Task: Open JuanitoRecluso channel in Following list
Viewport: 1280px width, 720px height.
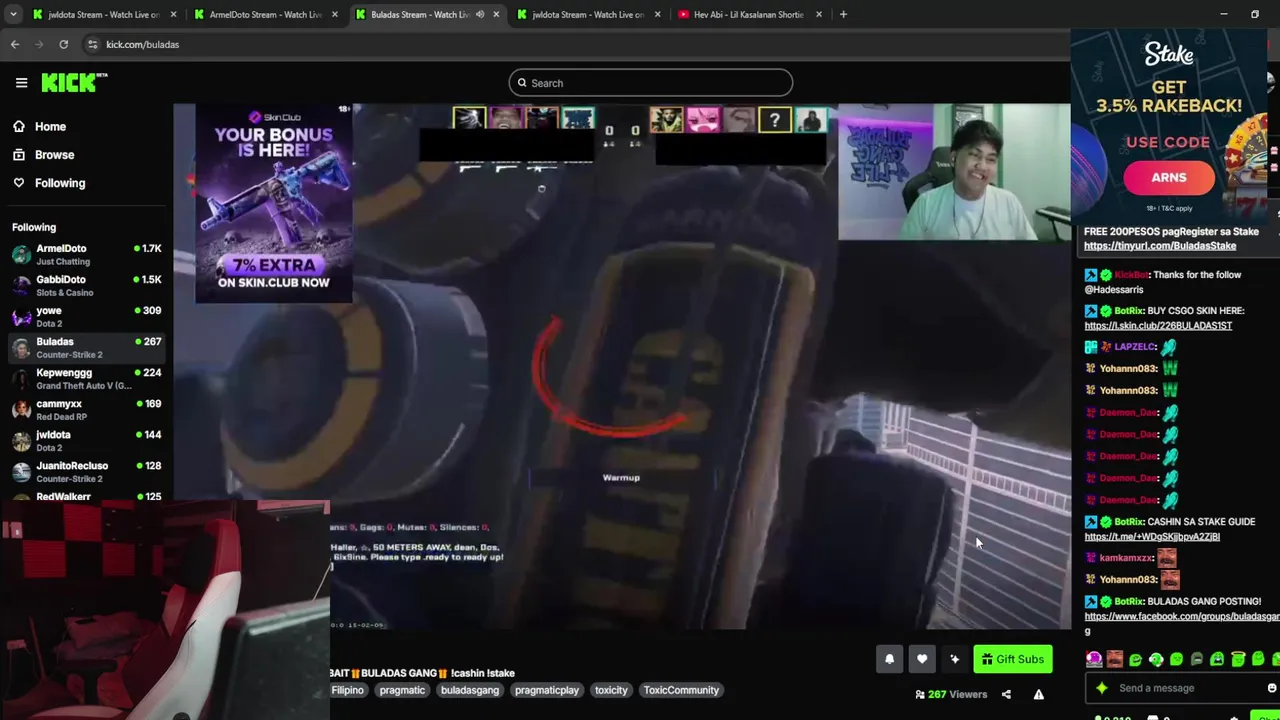Action: point(87,471)
